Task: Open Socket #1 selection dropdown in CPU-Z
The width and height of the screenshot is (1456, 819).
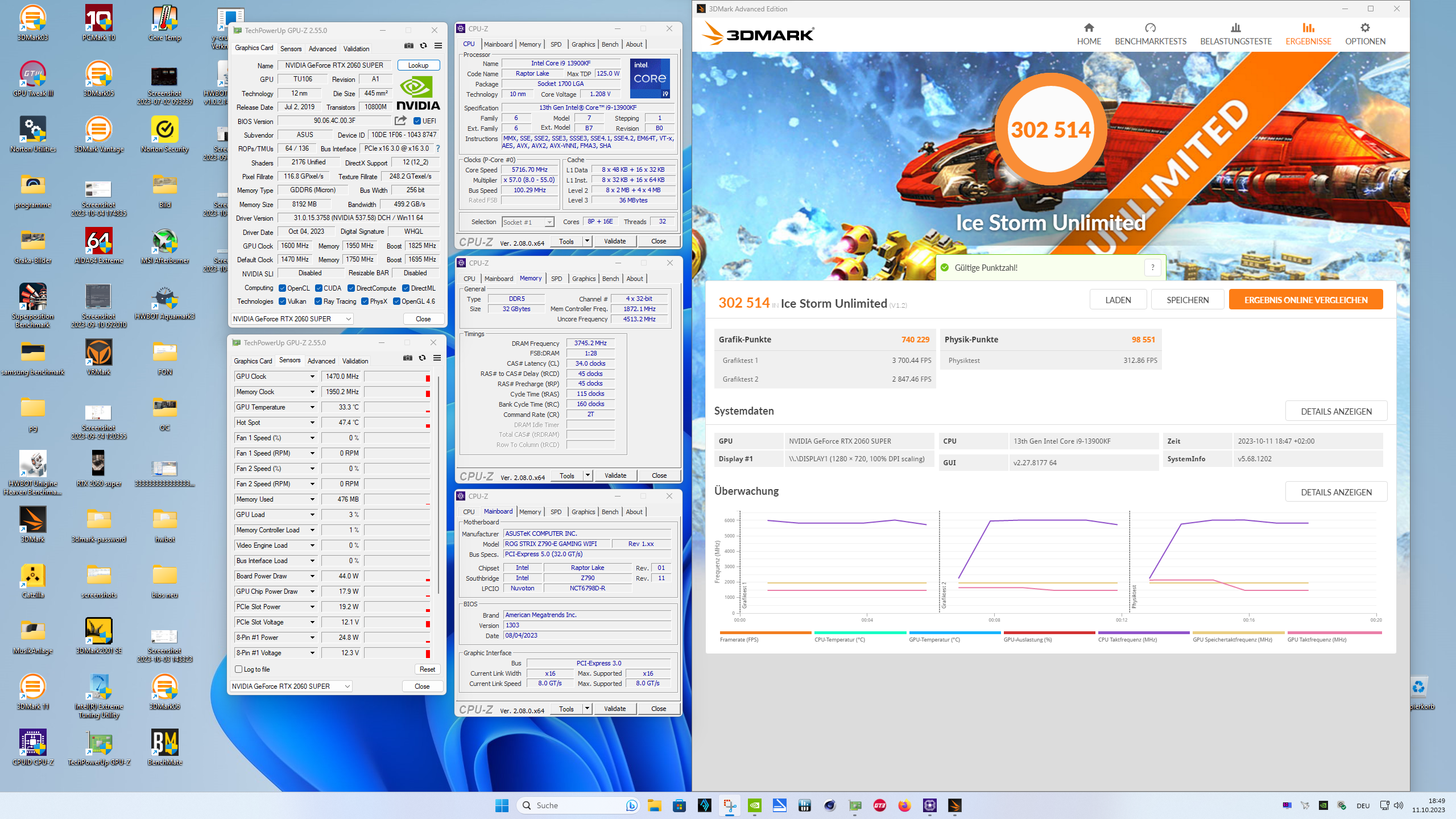Action: tap(528, 222)
